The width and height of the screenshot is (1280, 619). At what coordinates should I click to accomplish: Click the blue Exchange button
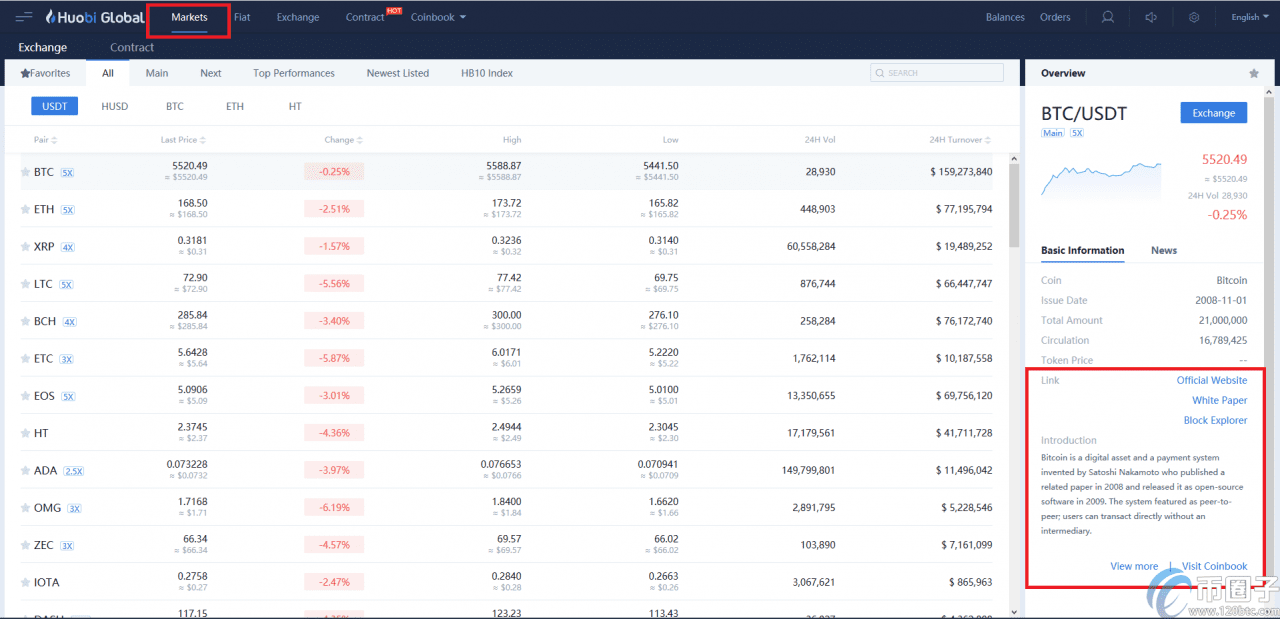click(x=1214, y=113)
